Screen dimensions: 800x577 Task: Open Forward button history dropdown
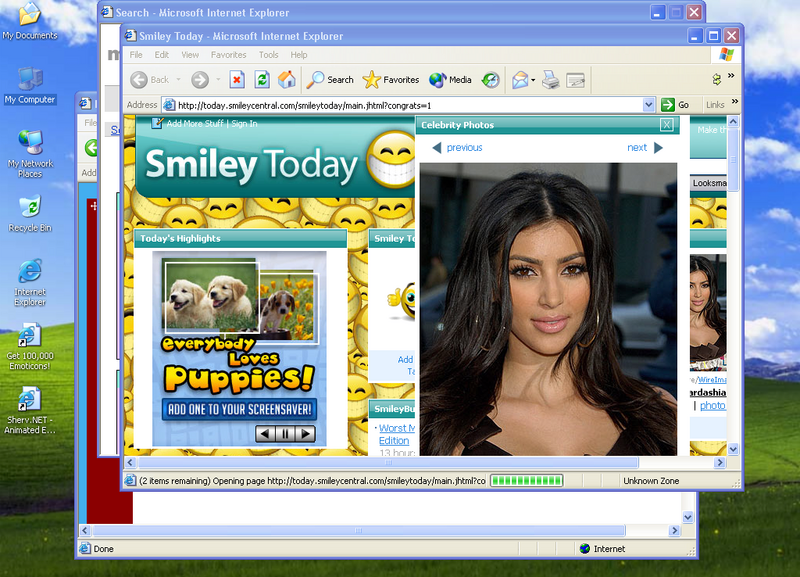pyautogui.click(x=218, y=80)
